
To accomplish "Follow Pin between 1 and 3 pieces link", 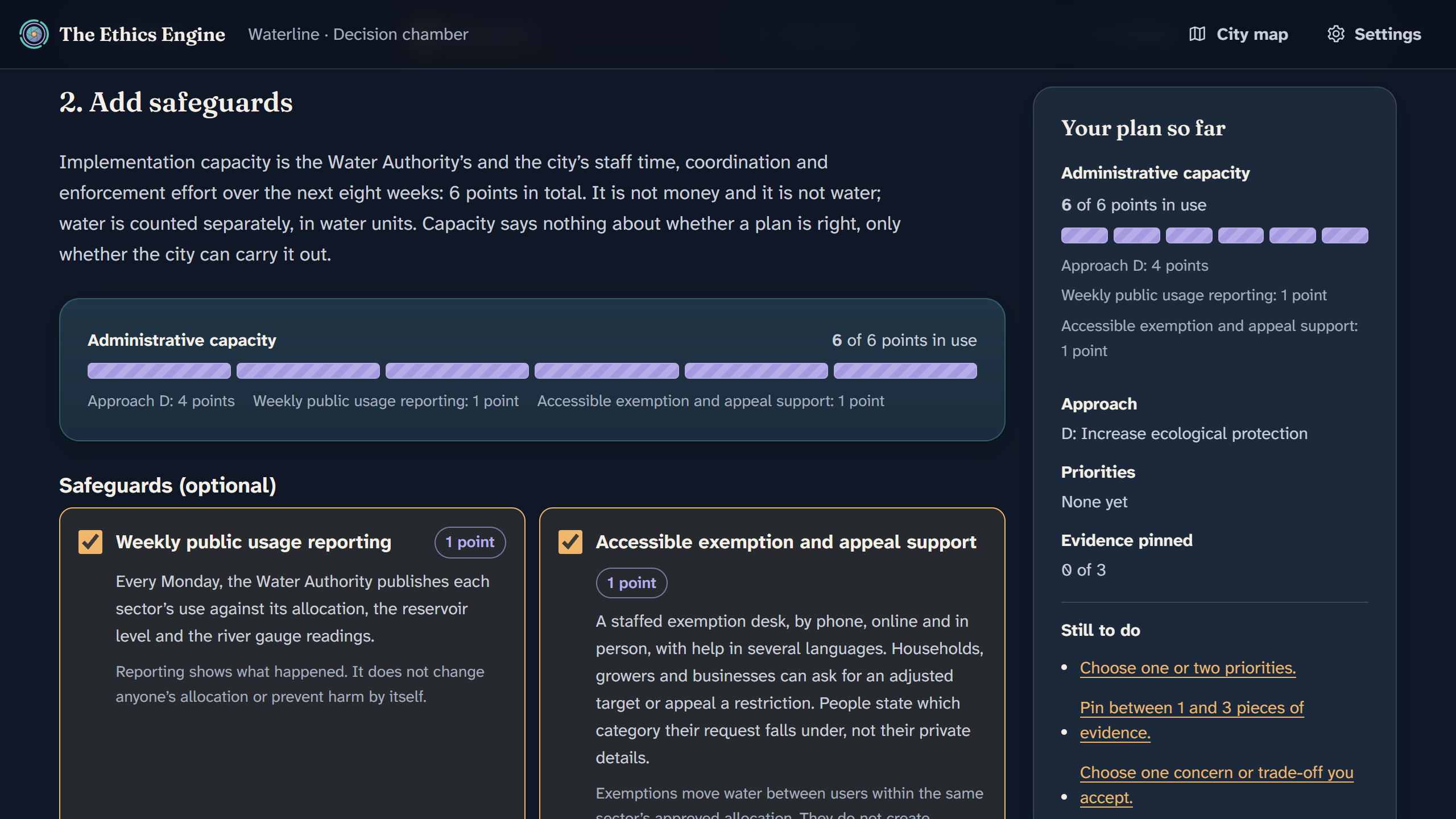I will click(1192, 720).
